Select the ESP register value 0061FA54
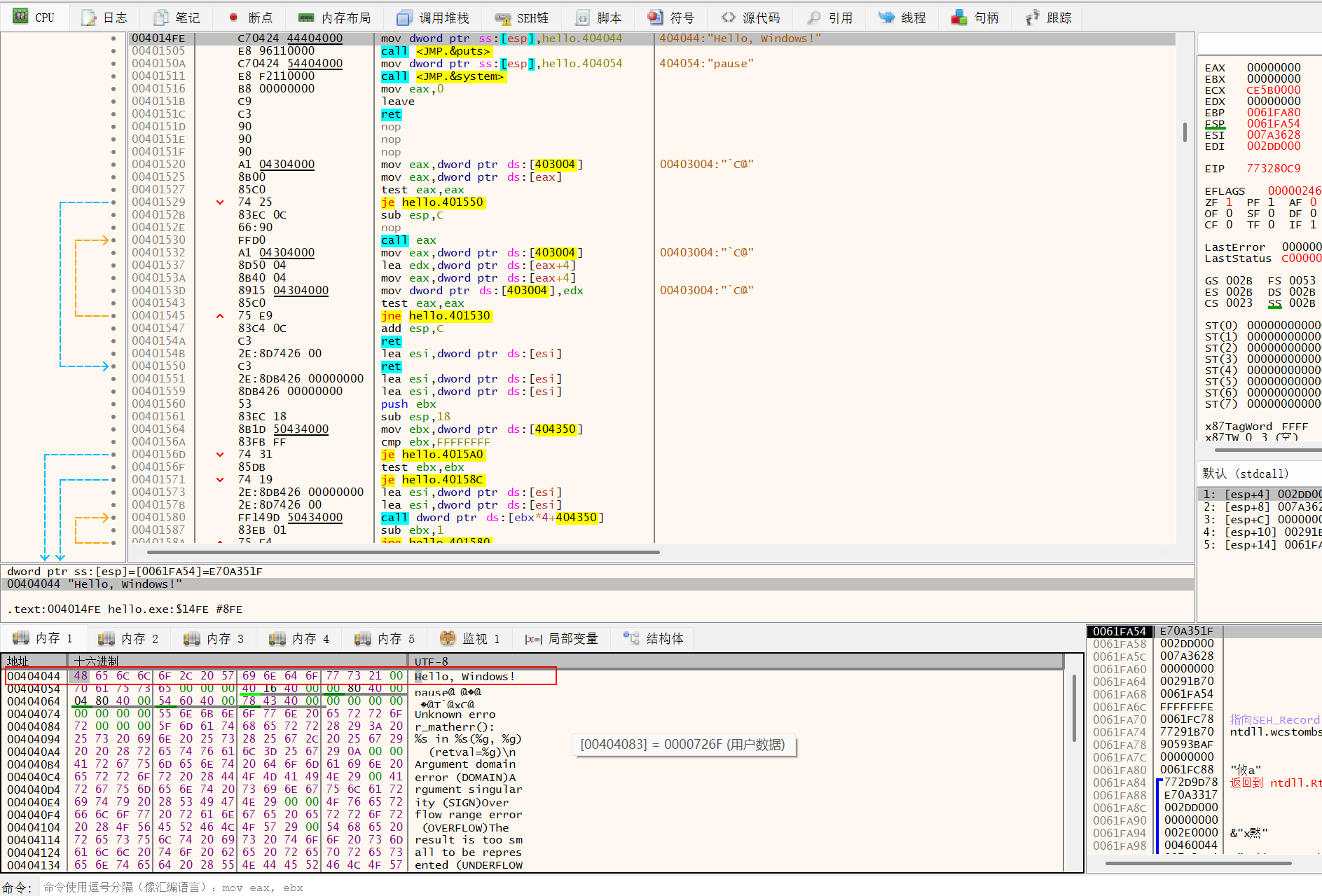 pyautogui.click(x=1273, y=124)
